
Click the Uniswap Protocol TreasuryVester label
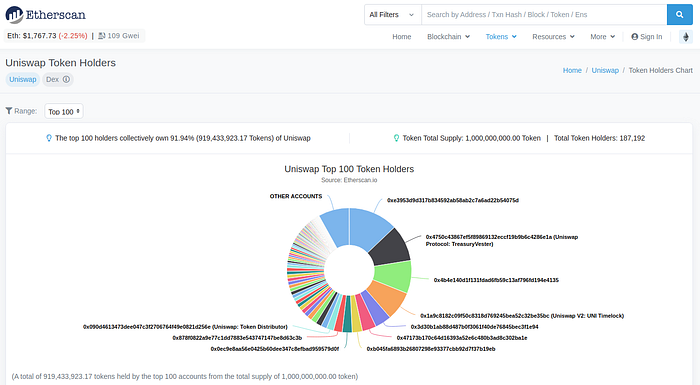click(502, 241)
